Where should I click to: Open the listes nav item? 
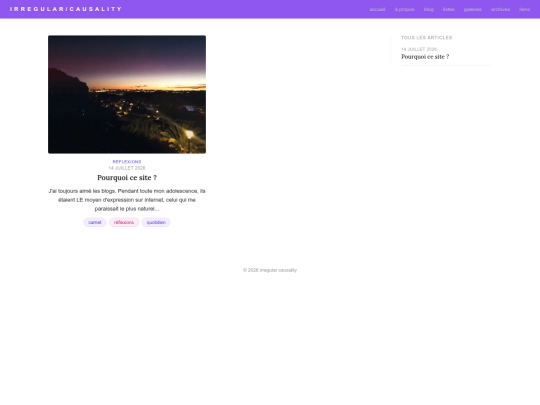[x=449, y=9]
